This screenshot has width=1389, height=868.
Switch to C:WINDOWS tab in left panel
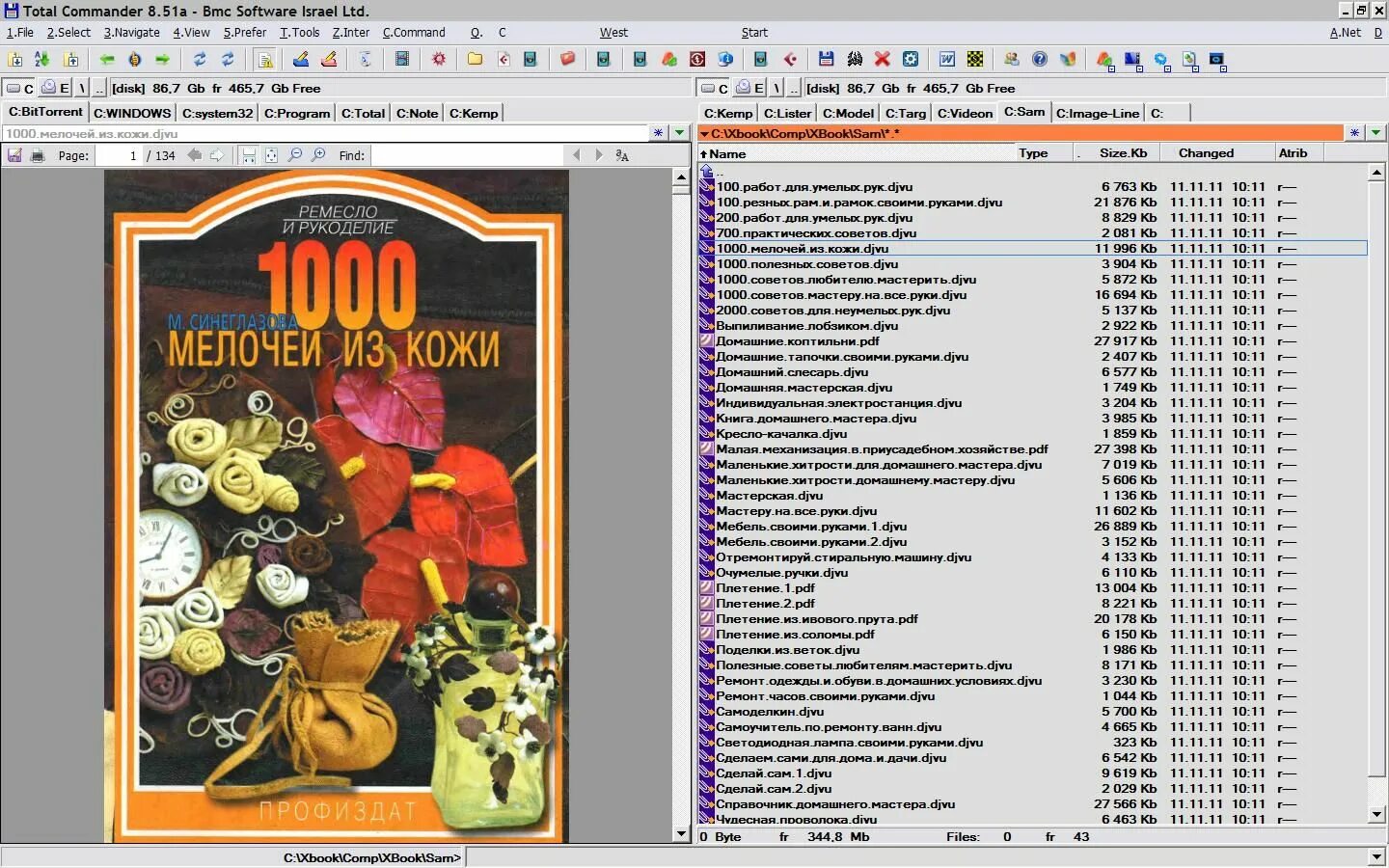pyautogui.click(x=132, y=113)
